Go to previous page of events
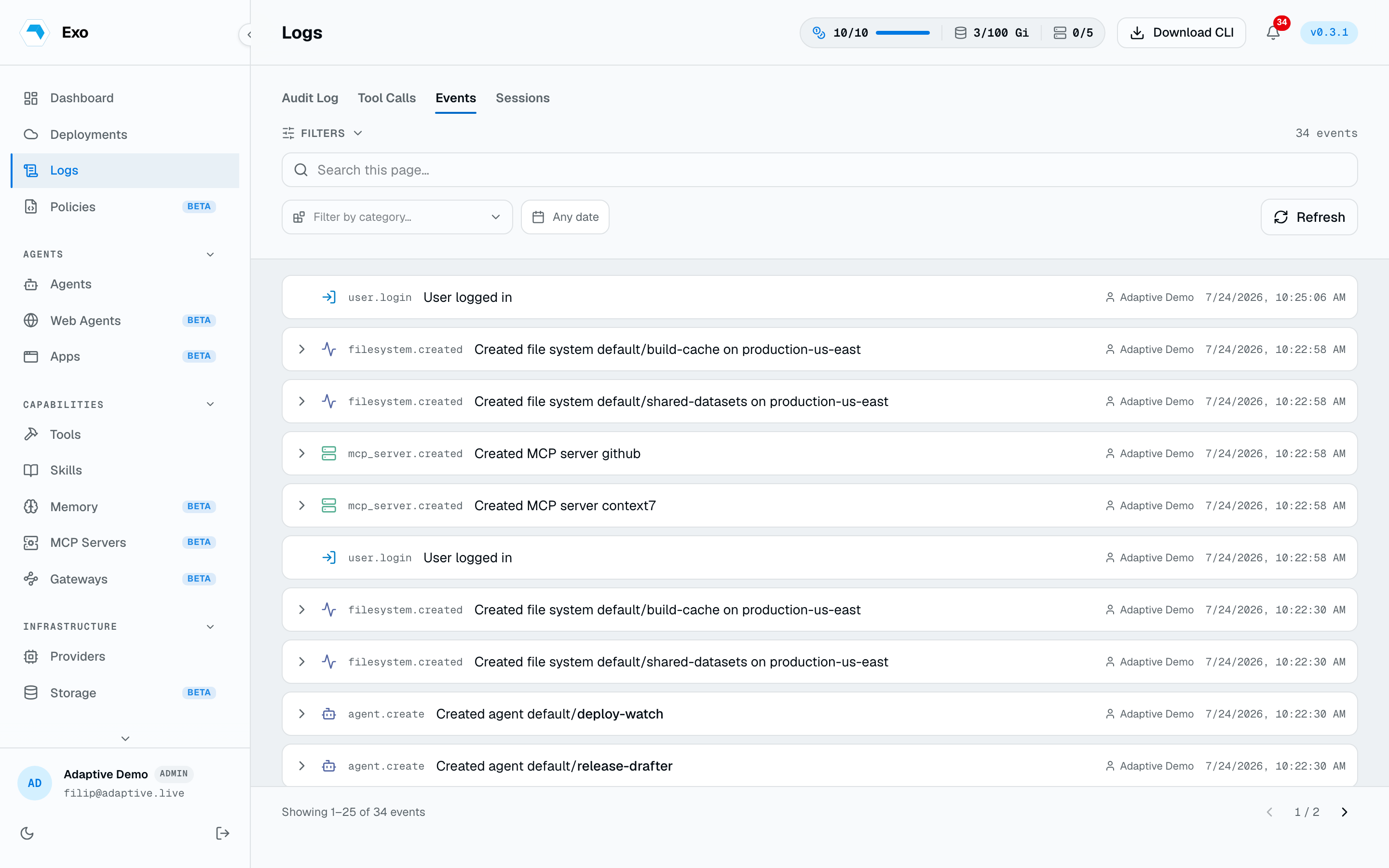Image resolution: width=1389 pixels, height=868 pixels. (x=1269, y=812)
